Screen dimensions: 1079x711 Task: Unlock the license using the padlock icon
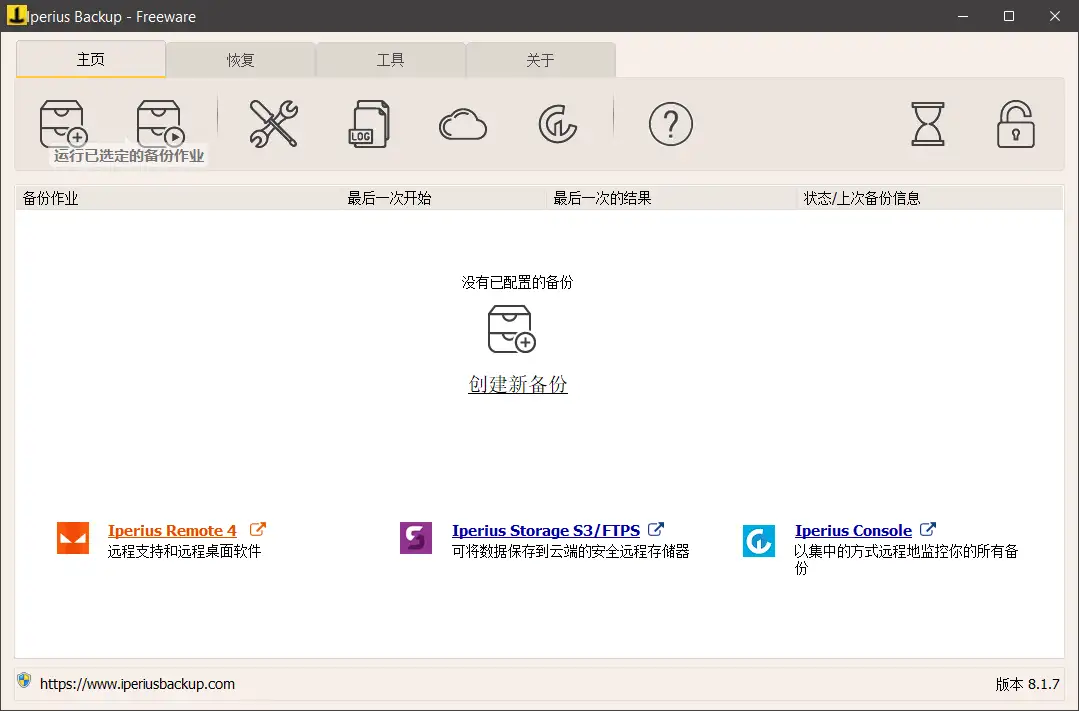click(1015, 123)
